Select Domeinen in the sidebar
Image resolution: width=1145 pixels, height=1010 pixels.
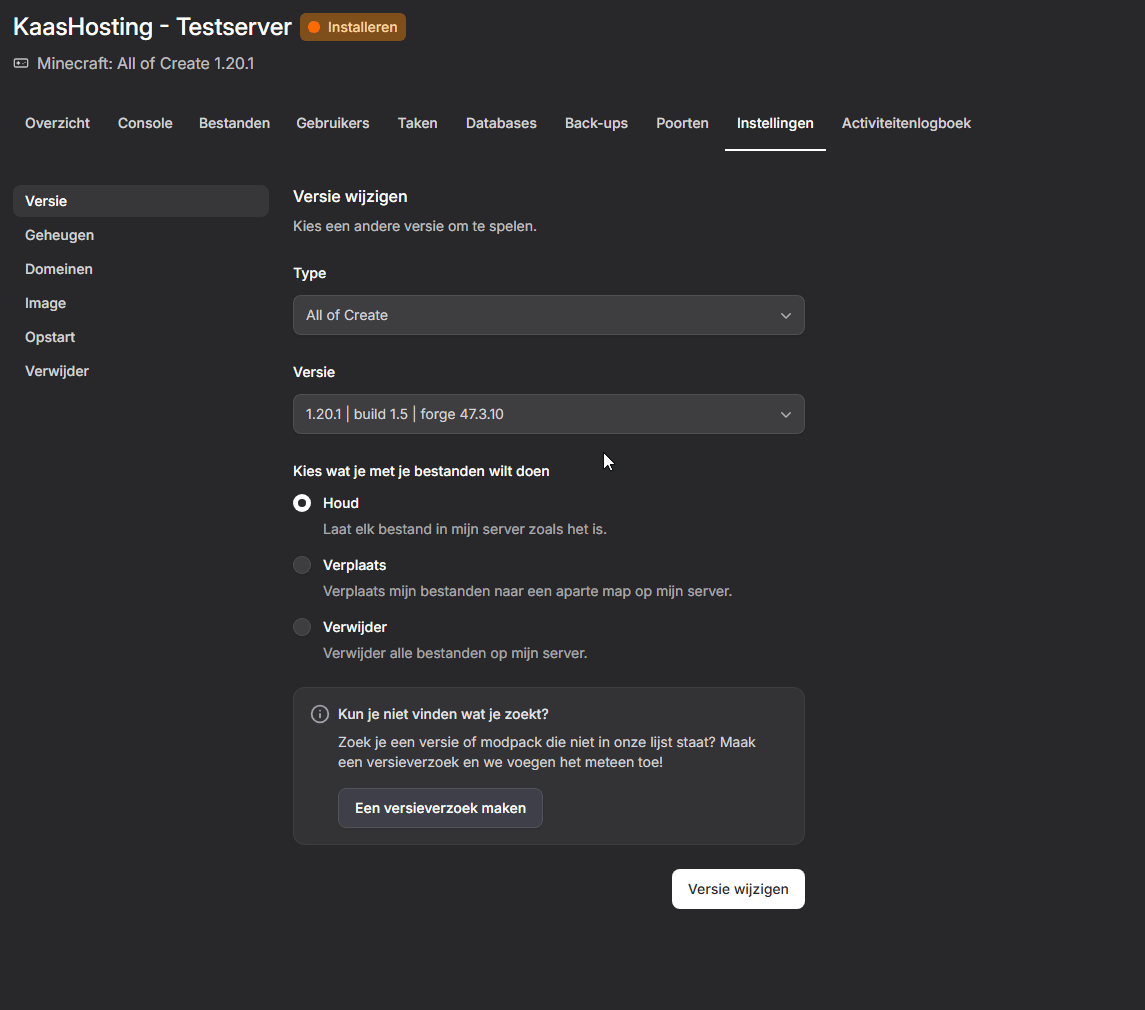point(59,269)
